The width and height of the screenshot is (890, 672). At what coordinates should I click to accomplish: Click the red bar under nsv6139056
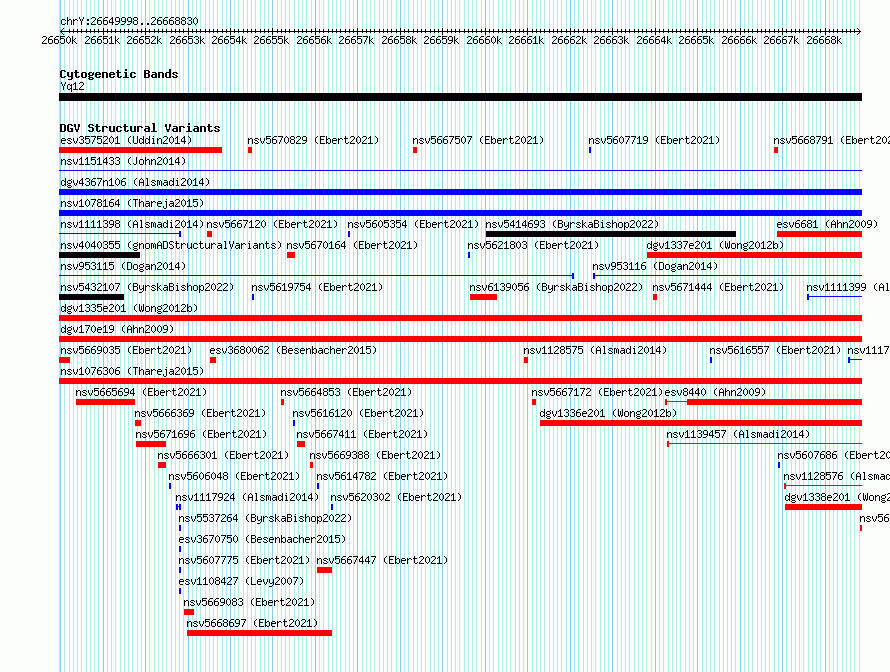point(484,297)
